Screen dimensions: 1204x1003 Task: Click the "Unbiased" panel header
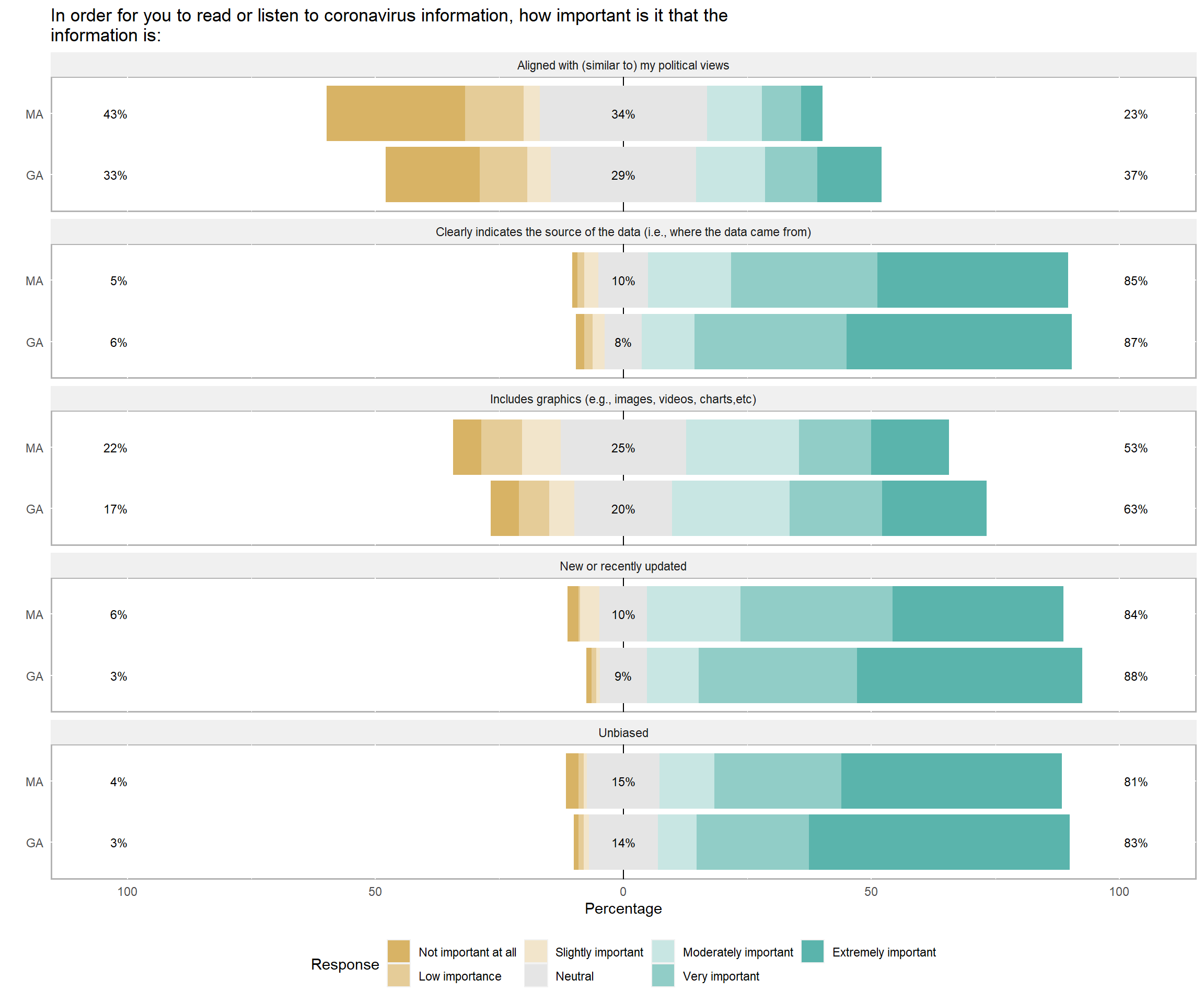coord(623,733)
